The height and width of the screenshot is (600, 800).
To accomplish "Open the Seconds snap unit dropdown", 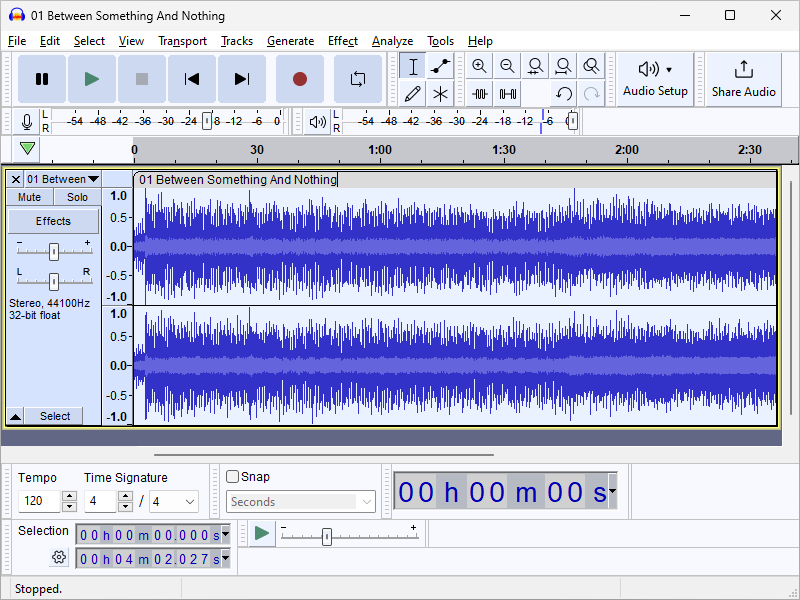I will coord(301,502).
